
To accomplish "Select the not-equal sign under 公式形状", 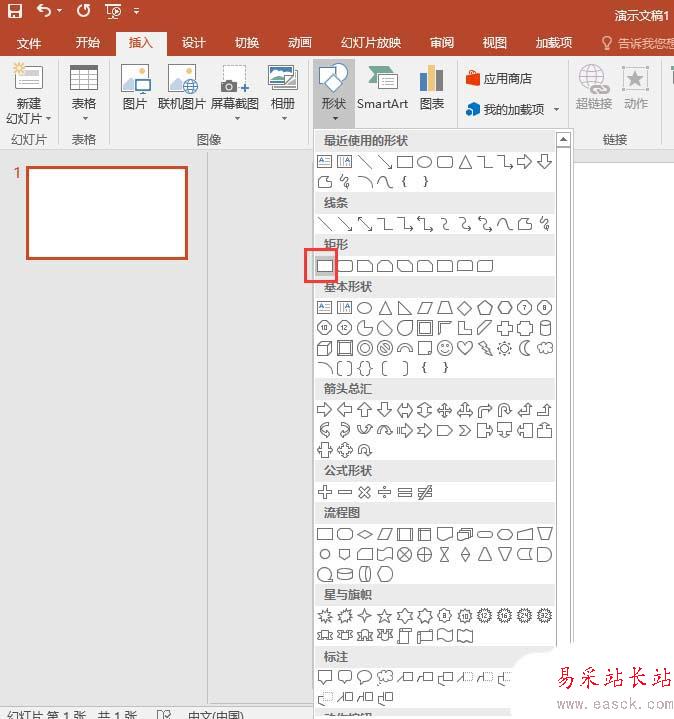I will pos(425,492).
